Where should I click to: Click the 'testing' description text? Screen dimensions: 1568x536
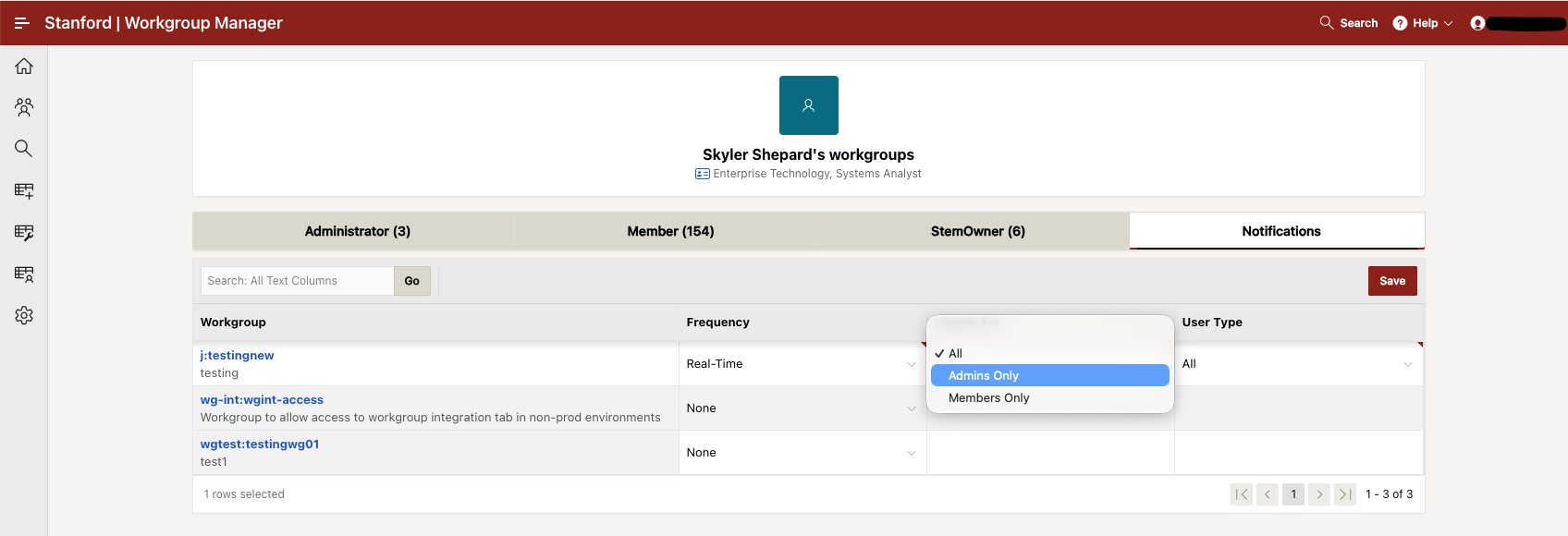point(219,373)
